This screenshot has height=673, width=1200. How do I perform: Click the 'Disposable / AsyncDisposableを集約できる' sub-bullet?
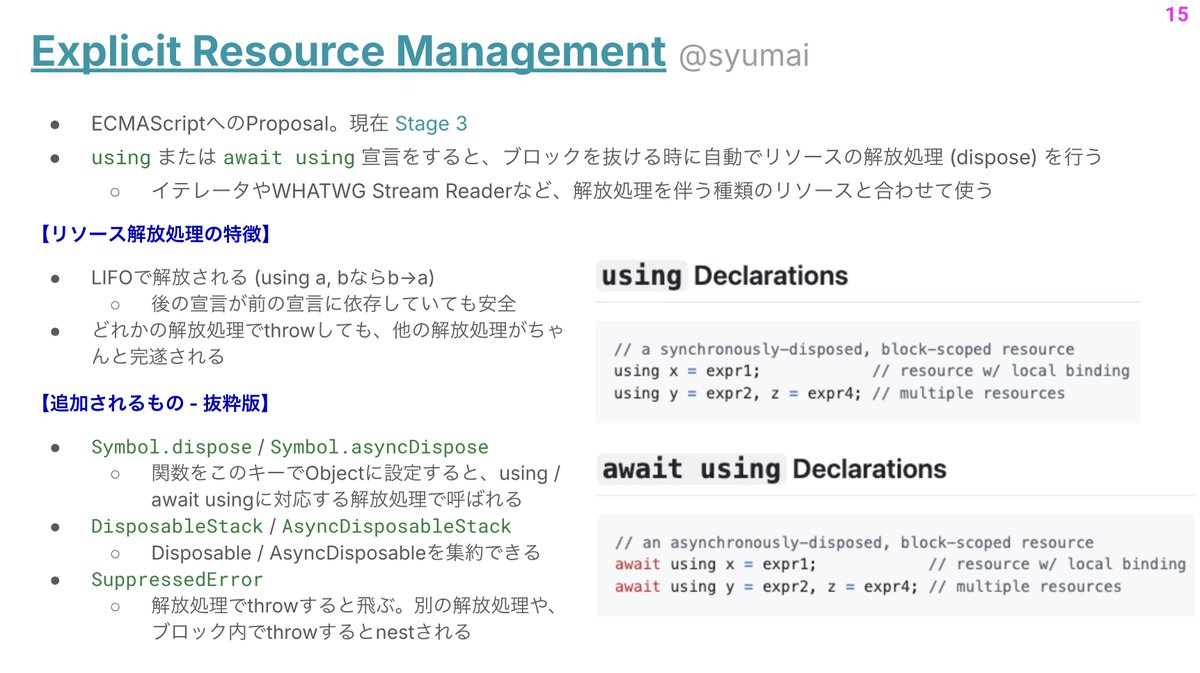click(345, 553)
